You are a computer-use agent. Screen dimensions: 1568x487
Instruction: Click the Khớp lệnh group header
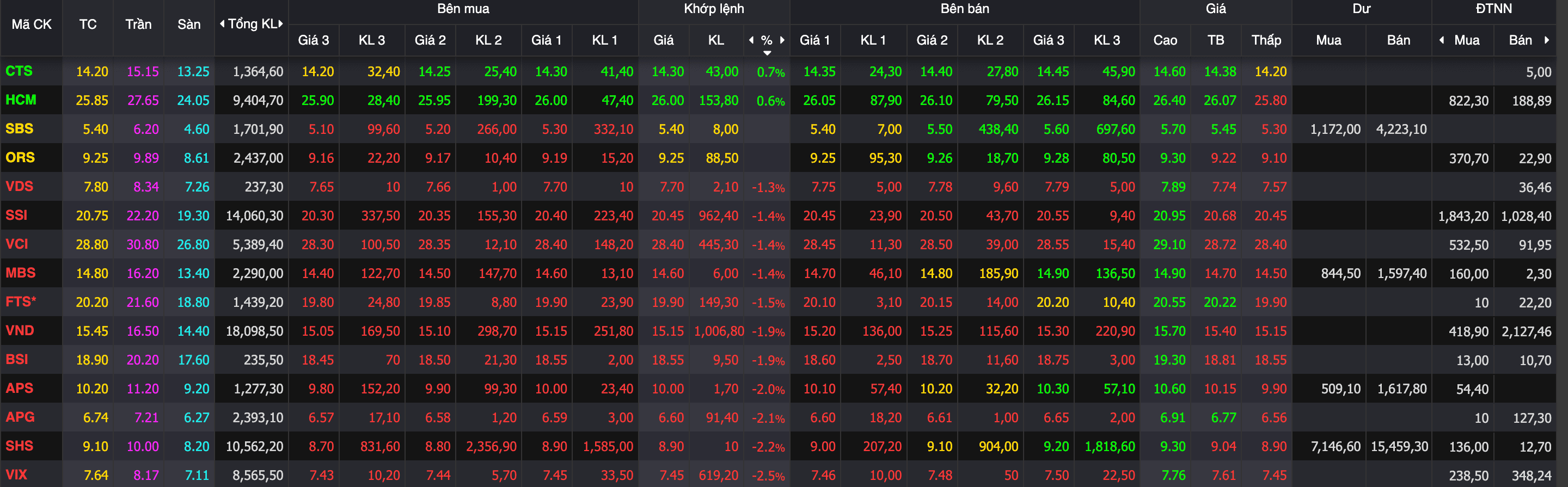click(714, 9)
